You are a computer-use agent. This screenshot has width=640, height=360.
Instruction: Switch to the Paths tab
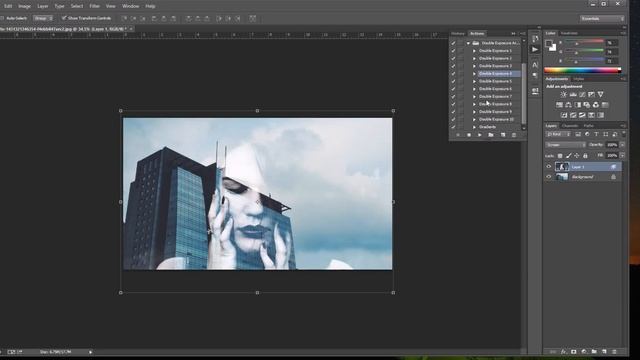tap(589, 126)
